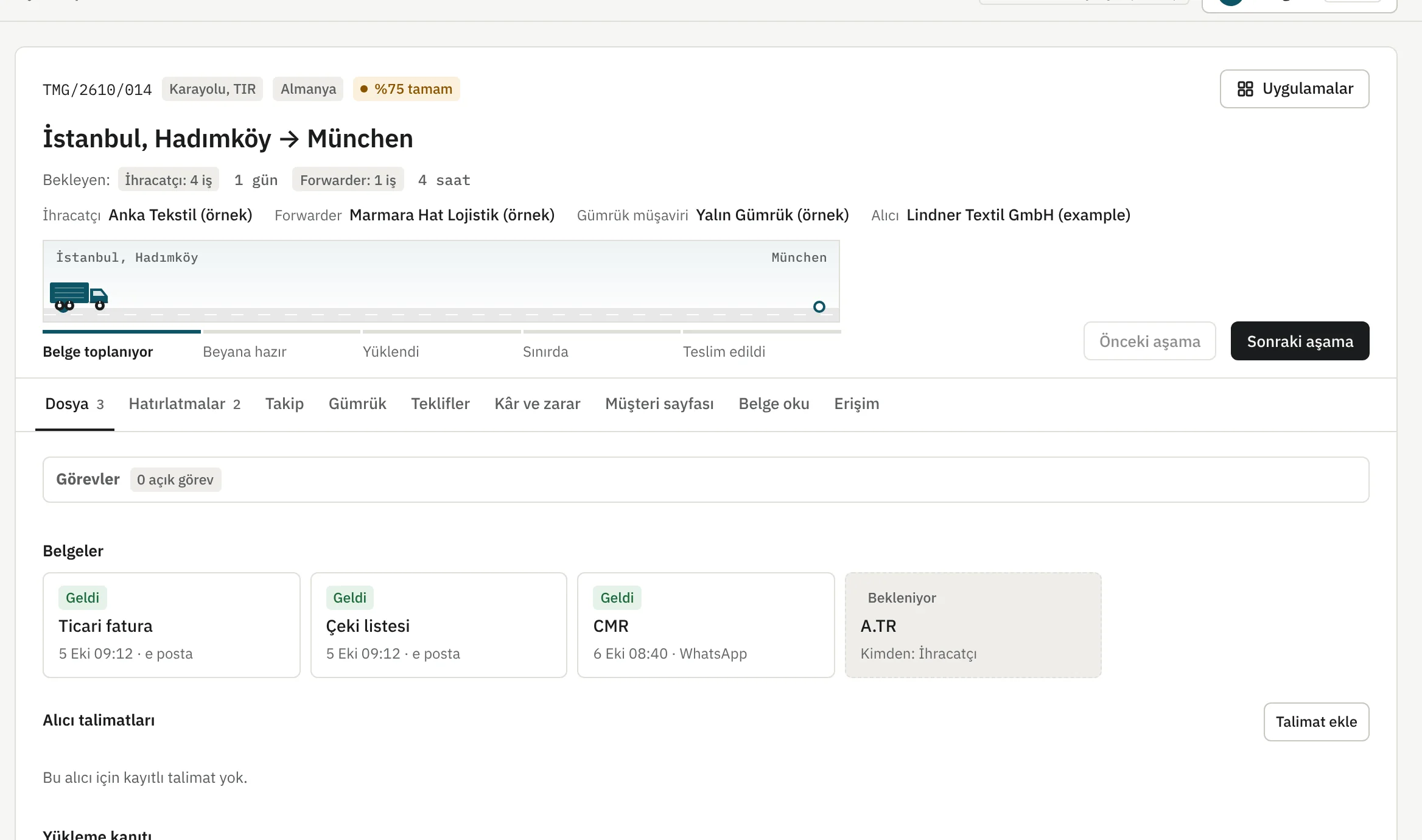This screenshot has height=840, width=1422.
Task: Open the Müşteri sayfası tab
Action: point(659,404)
